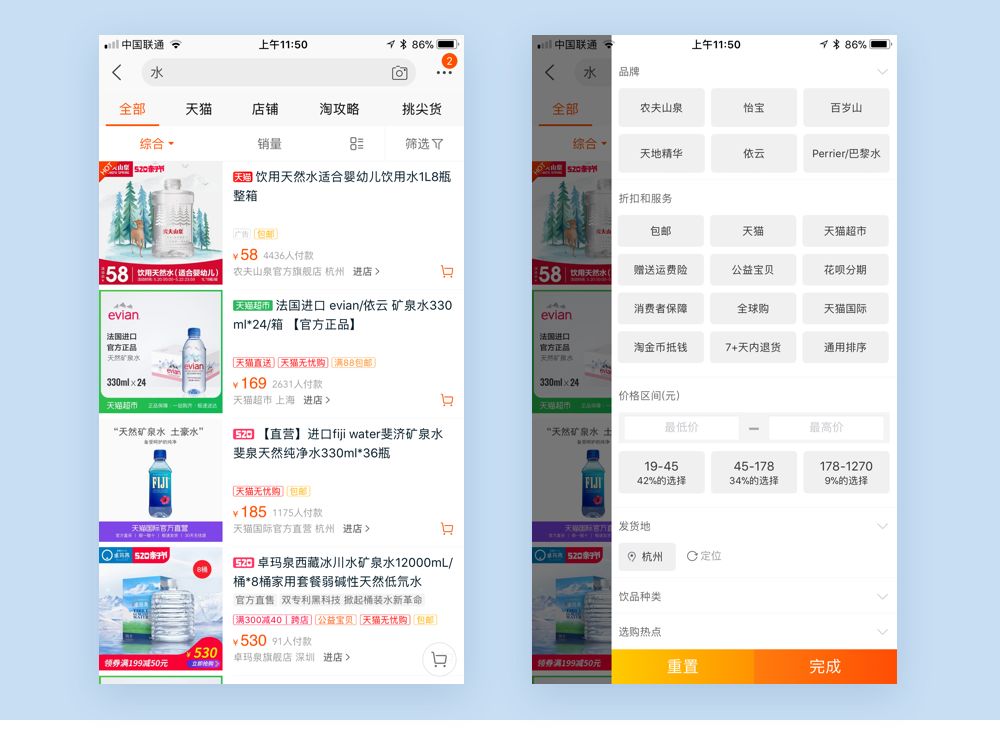
Task: Toggle the Perrier/巴黎水 brand filter
Action: tap(846, 153)
